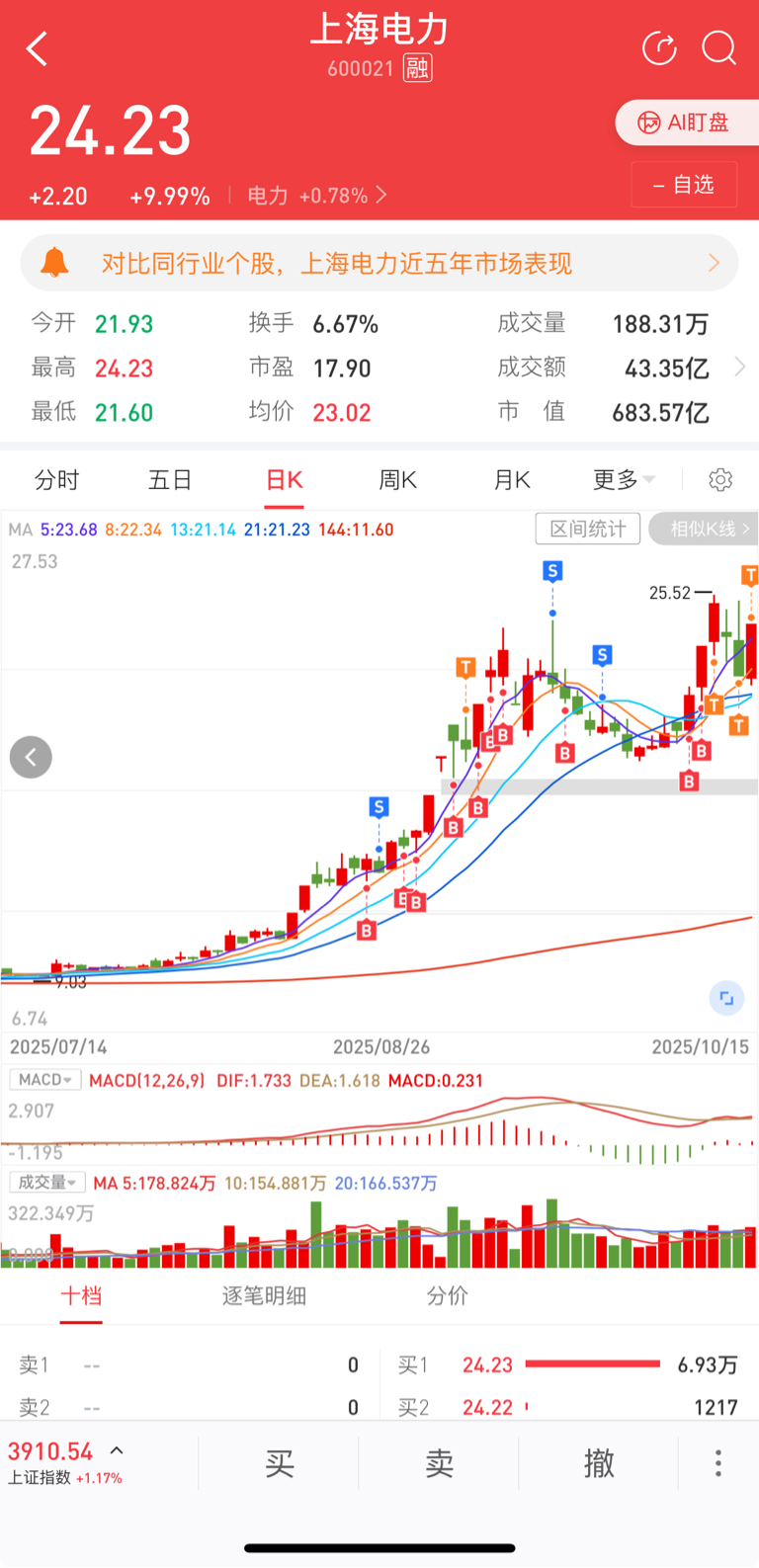The image size is (759, 1568).
Task: Open 成交量 indicator dropdown
Action: point(48,1183)
